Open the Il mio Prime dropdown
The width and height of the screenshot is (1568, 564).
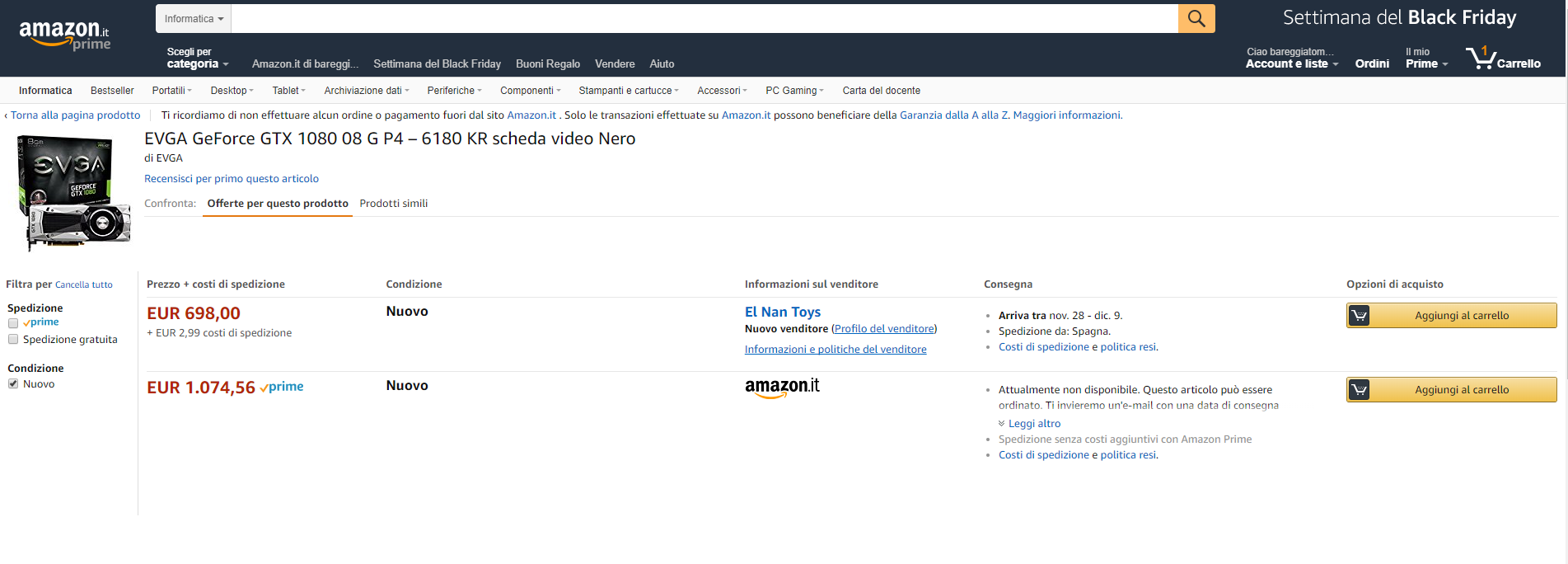1426,58
